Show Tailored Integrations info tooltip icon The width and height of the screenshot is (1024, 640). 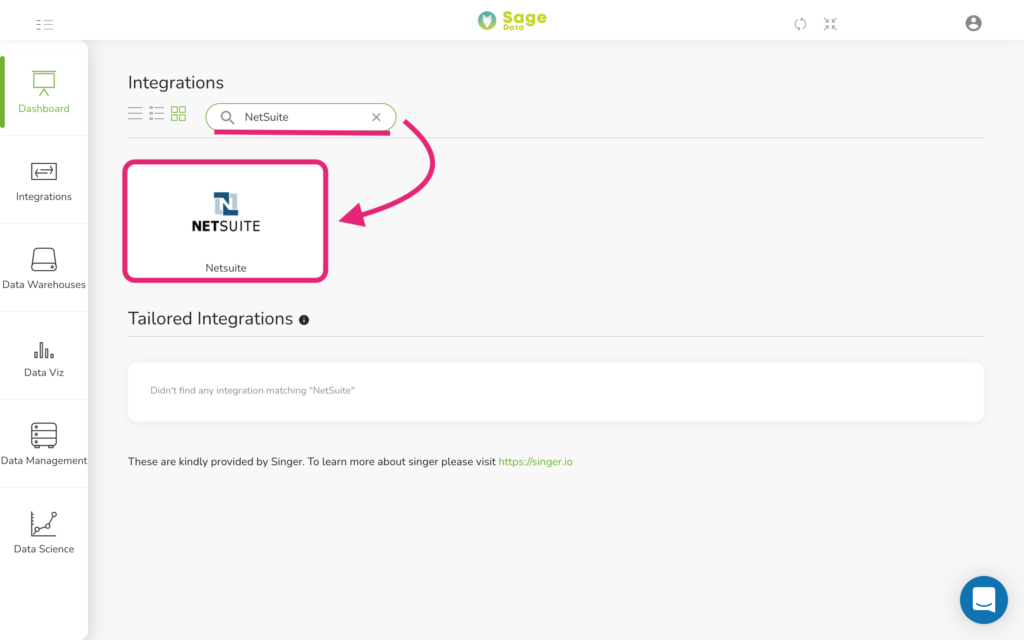304,320
